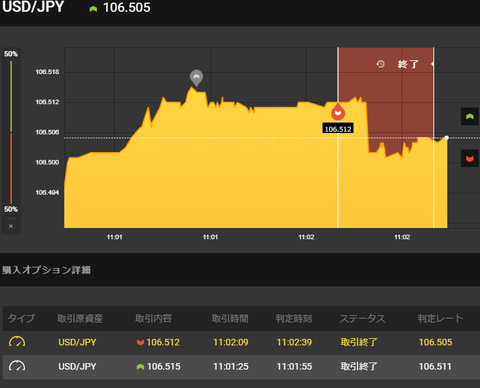
Task: Click the red down-arrow trade marker pin
Action: point(338,112)
